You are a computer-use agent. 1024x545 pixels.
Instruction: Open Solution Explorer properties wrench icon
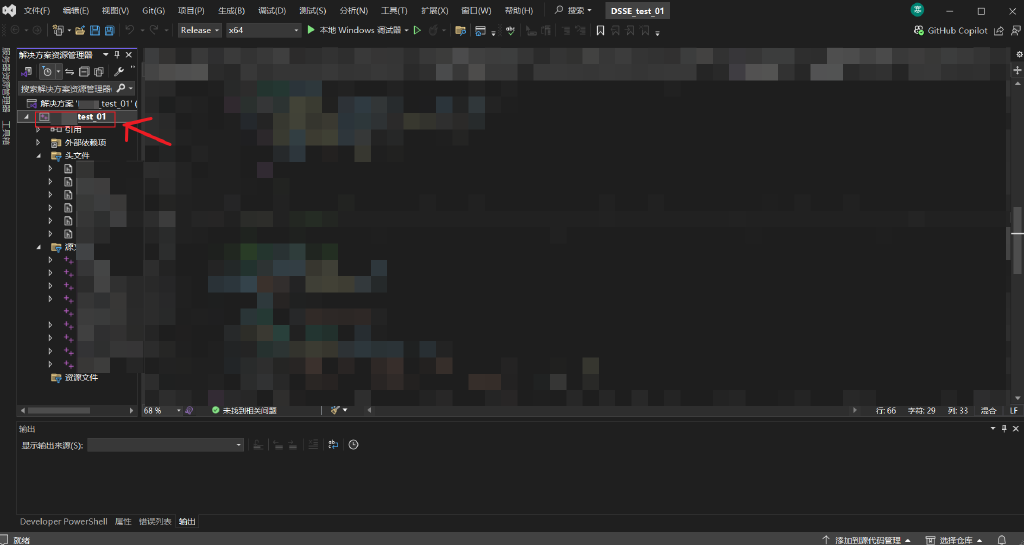(x=119, y=72)
